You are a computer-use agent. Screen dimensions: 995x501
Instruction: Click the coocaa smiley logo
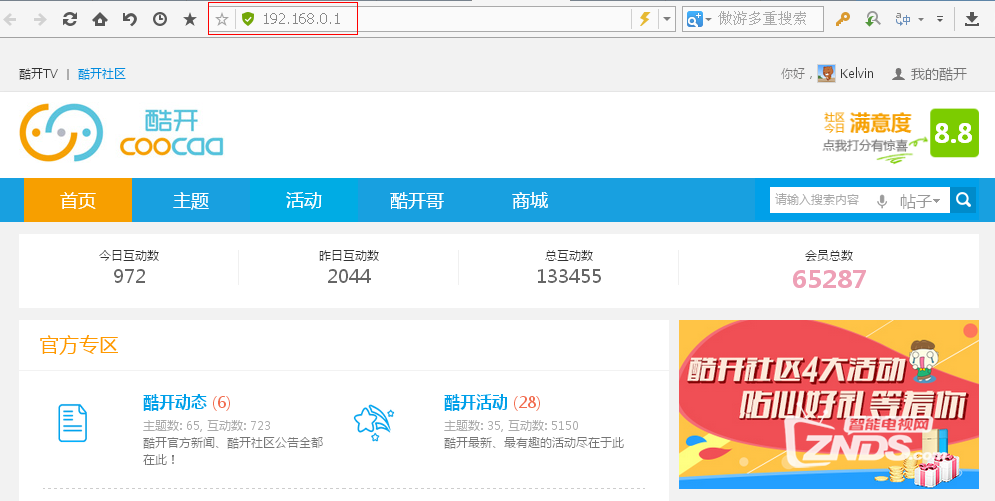[x=61, y=133]
